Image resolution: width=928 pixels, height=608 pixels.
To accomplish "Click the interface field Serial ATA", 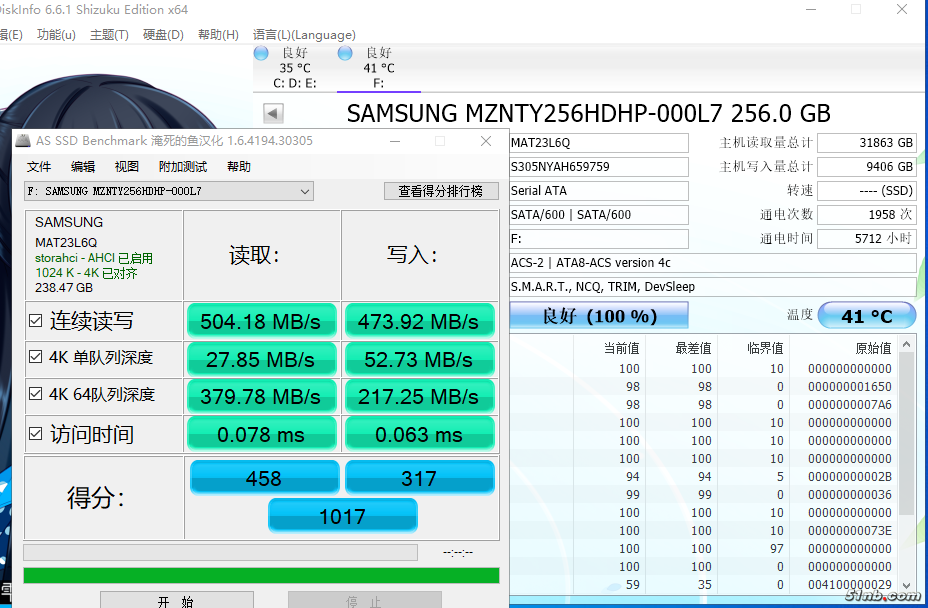I will coord(599,191).
